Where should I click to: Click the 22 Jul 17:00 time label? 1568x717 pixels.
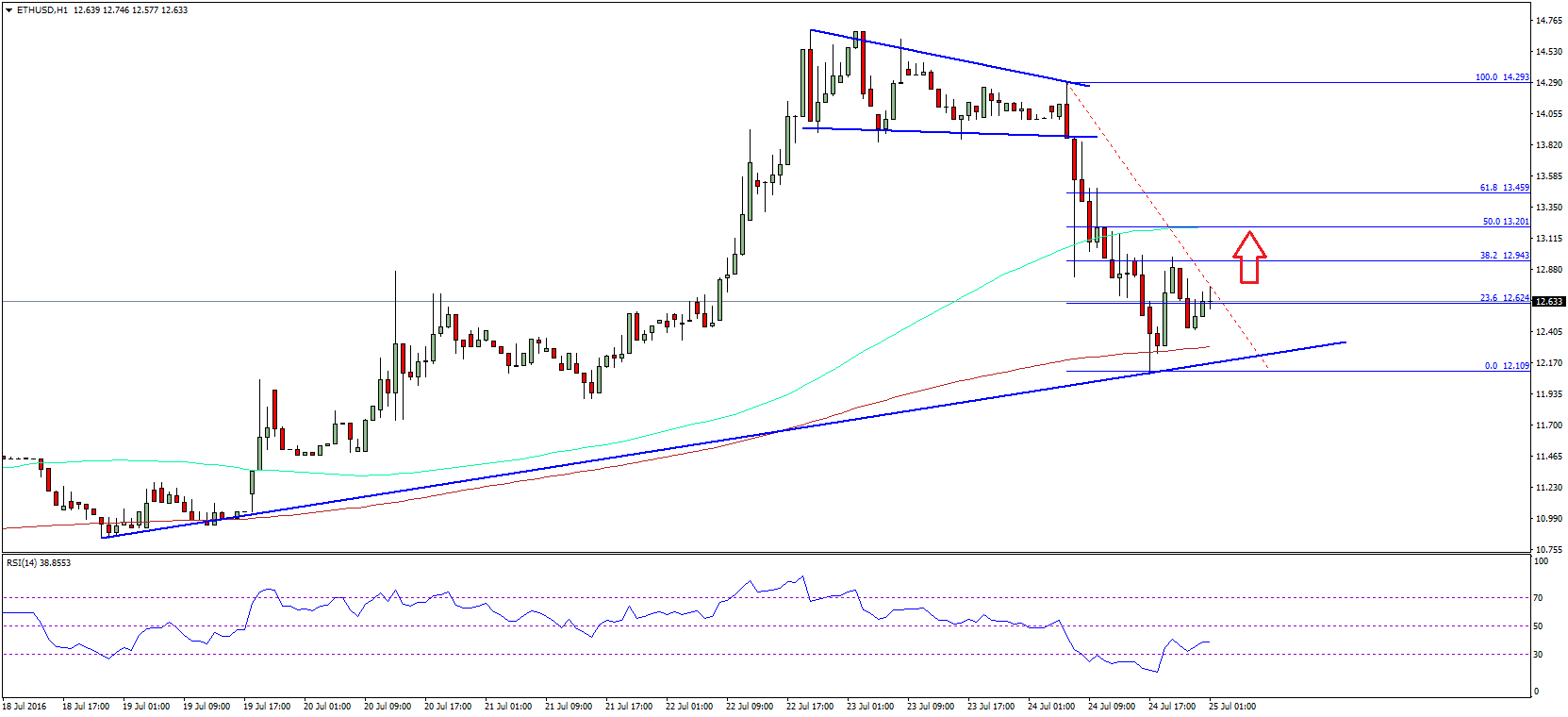coord(810,706)
